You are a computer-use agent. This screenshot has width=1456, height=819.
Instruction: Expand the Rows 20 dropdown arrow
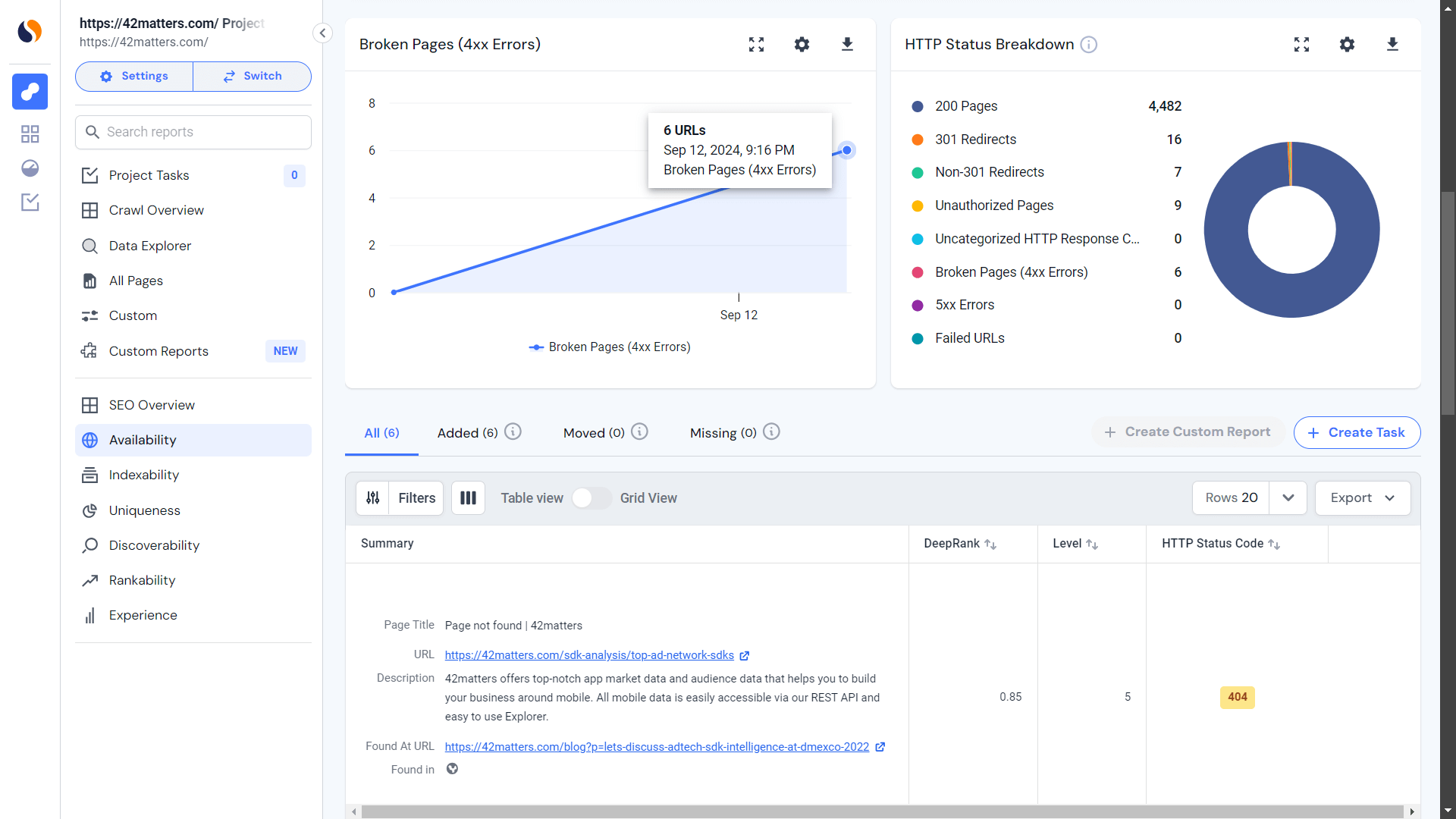click(1288, 498)
